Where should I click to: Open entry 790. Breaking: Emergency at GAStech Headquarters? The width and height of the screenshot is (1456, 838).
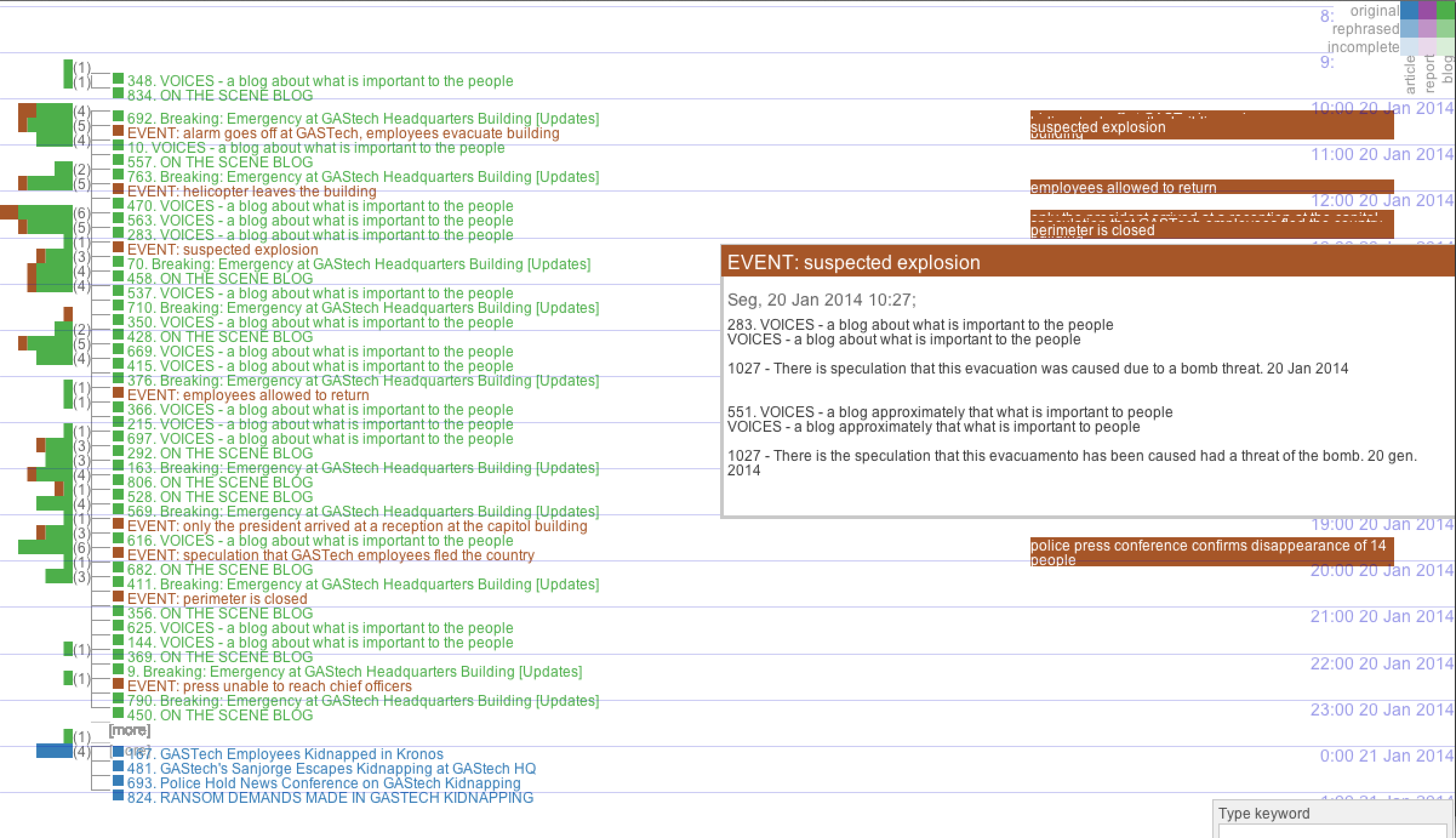pos(363,700)
